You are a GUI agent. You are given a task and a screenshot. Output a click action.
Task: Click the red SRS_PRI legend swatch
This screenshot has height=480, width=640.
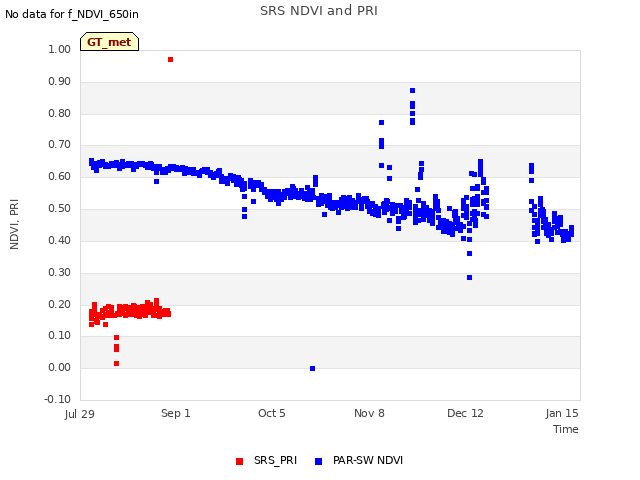tap(240, 461)
